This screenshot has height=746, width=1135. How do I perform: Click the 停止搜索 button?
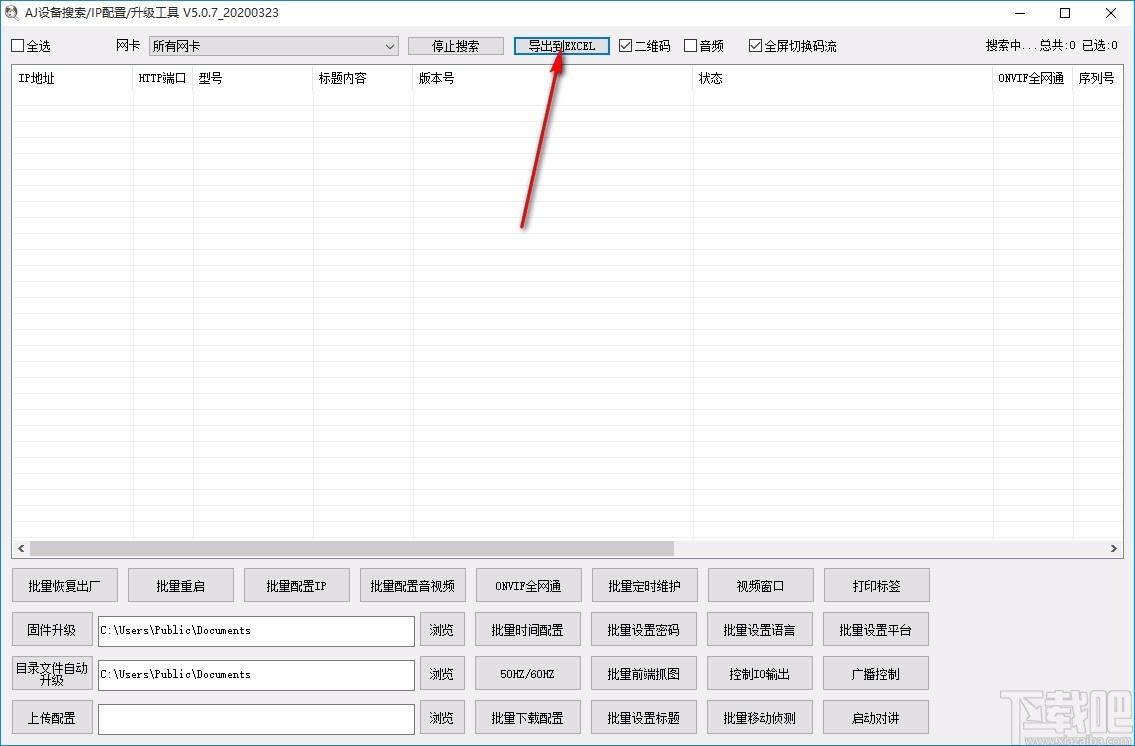coord(455,46)
